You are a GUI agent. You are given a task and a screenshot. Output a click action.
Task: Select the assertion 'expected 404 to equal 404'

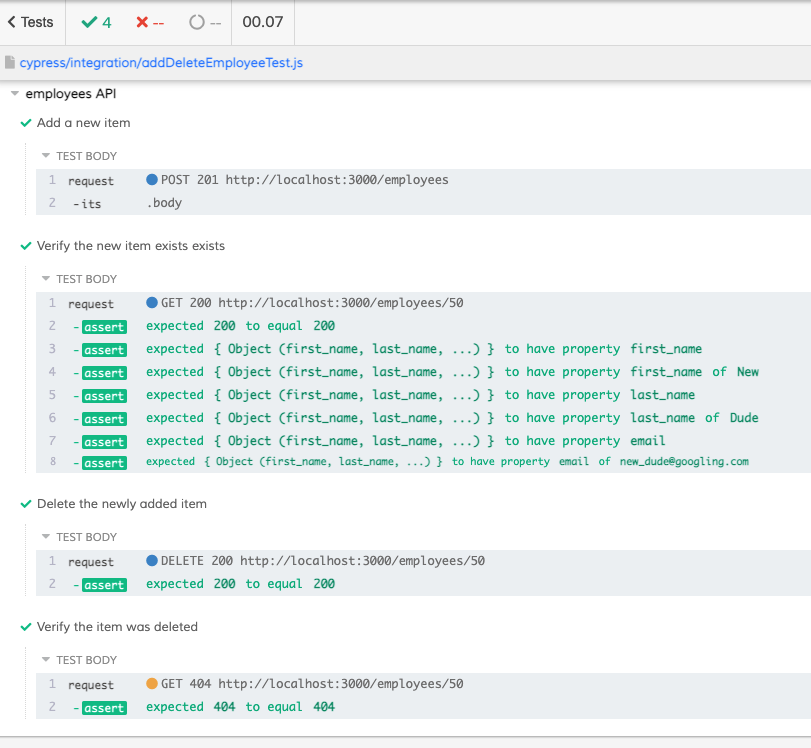423,707
